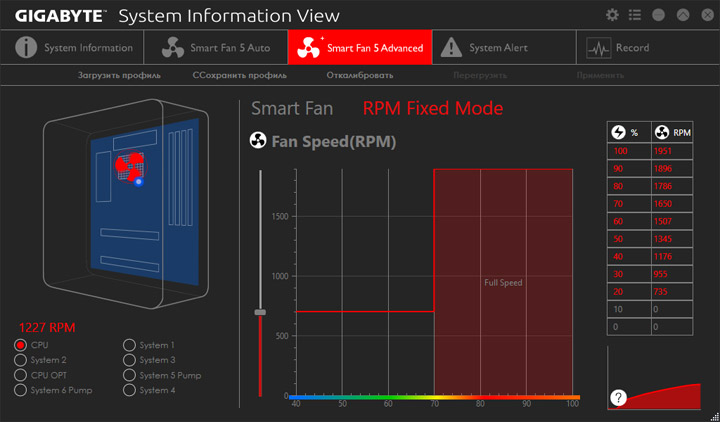Select the CPU OPT radio button
This screenshot has width=720, height=422.
tap(20, 375)
